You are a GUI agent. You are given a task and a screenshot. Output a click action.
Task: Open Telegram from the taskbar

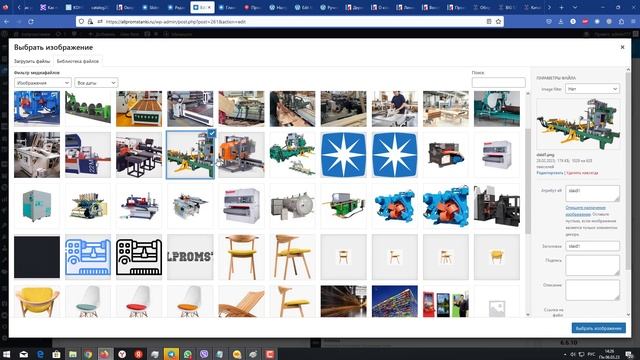coord(171,354)
